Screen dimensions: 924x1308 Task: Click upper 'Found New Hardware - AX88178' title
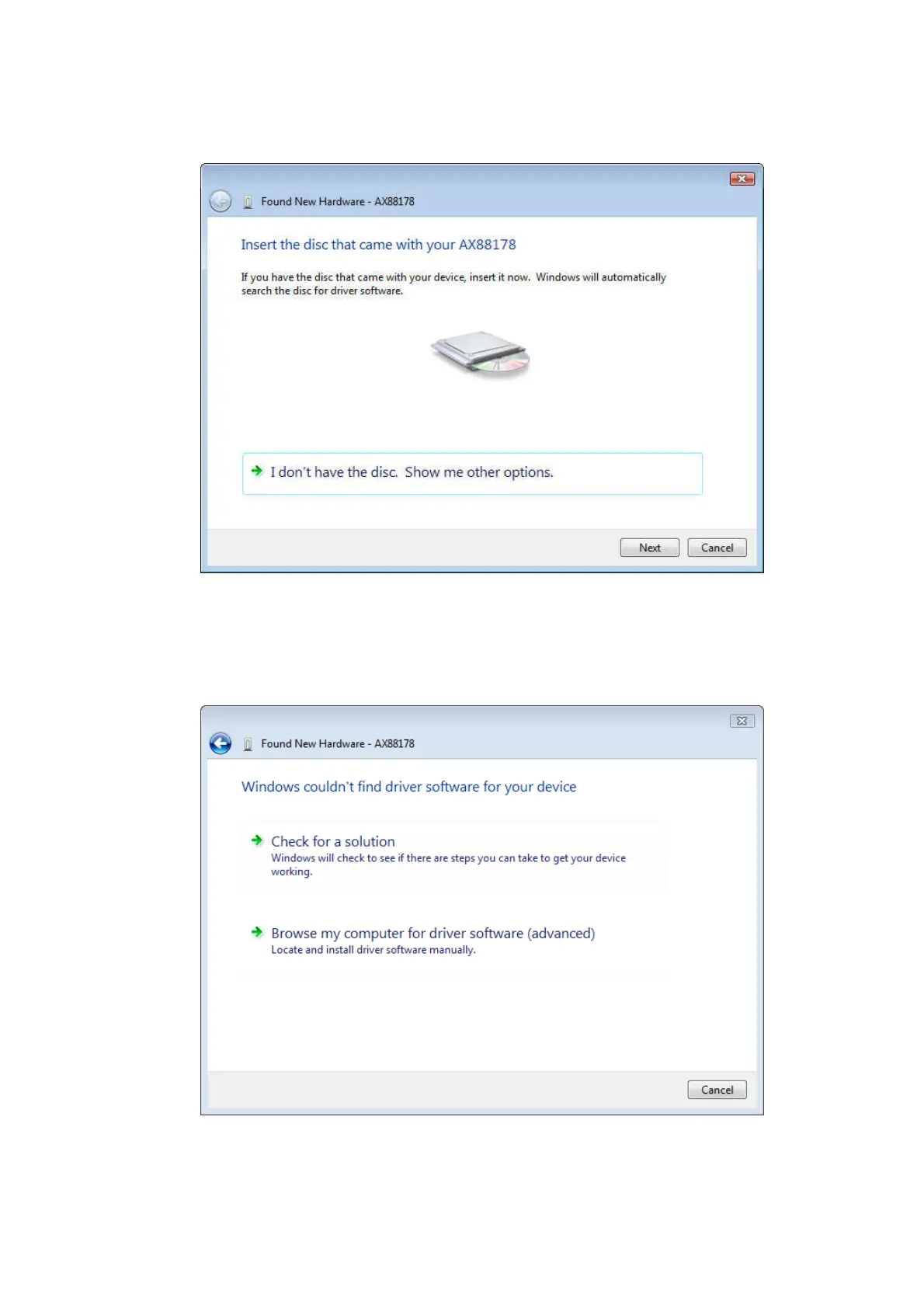(338, 201)
